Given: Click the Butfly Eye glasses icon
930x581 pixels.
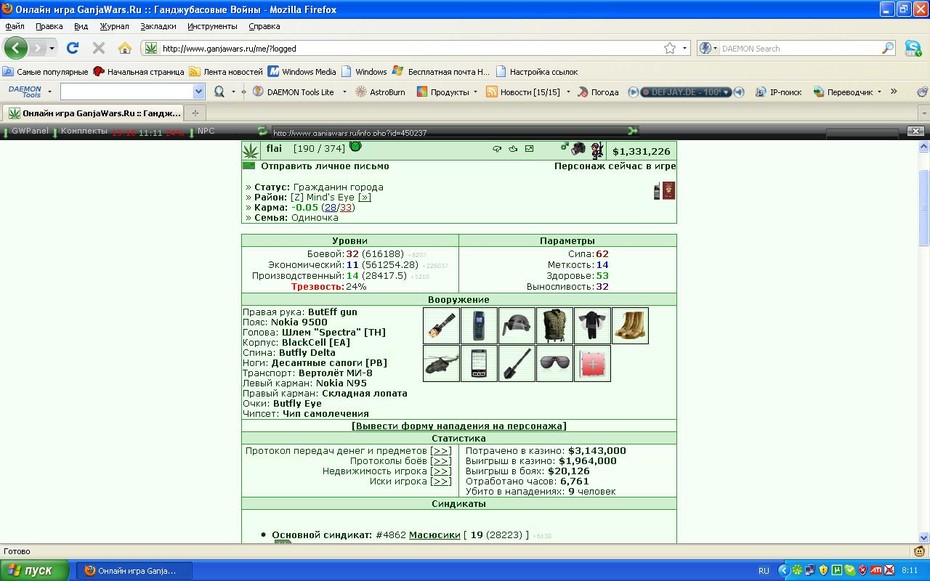Looking at the screenshot, I should click(555, 363).
